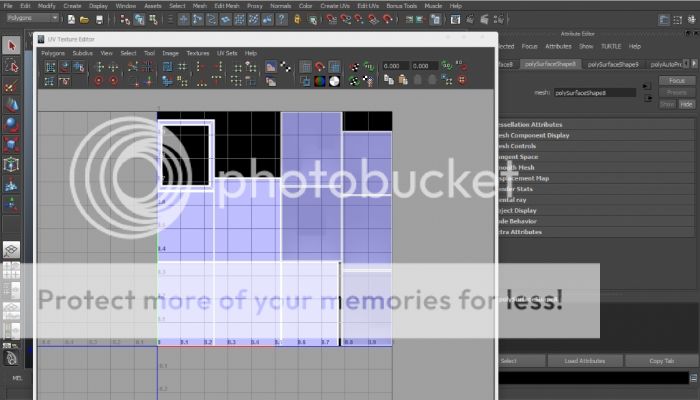This screenshot has width=700, height=400.
Task: Click the green refresh UV values icon
Action: pos(446,66)
